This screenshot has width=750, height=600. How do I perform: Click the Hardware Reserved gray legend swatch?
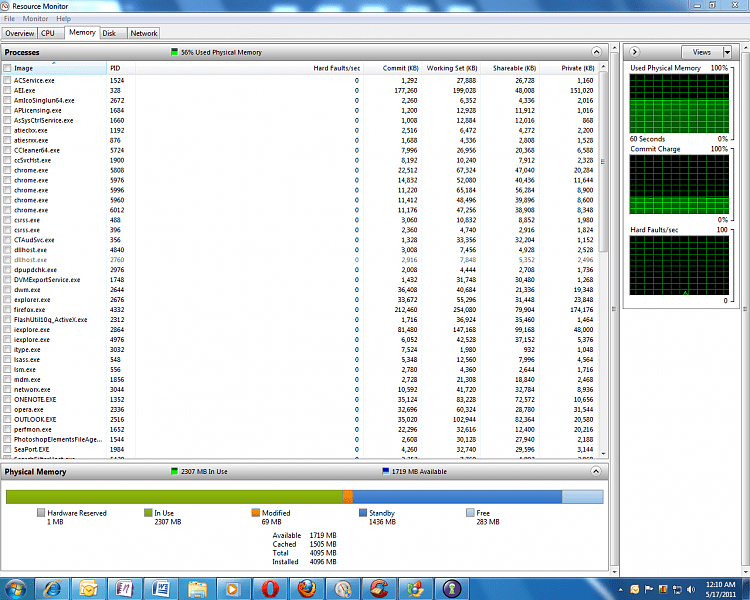41,513
